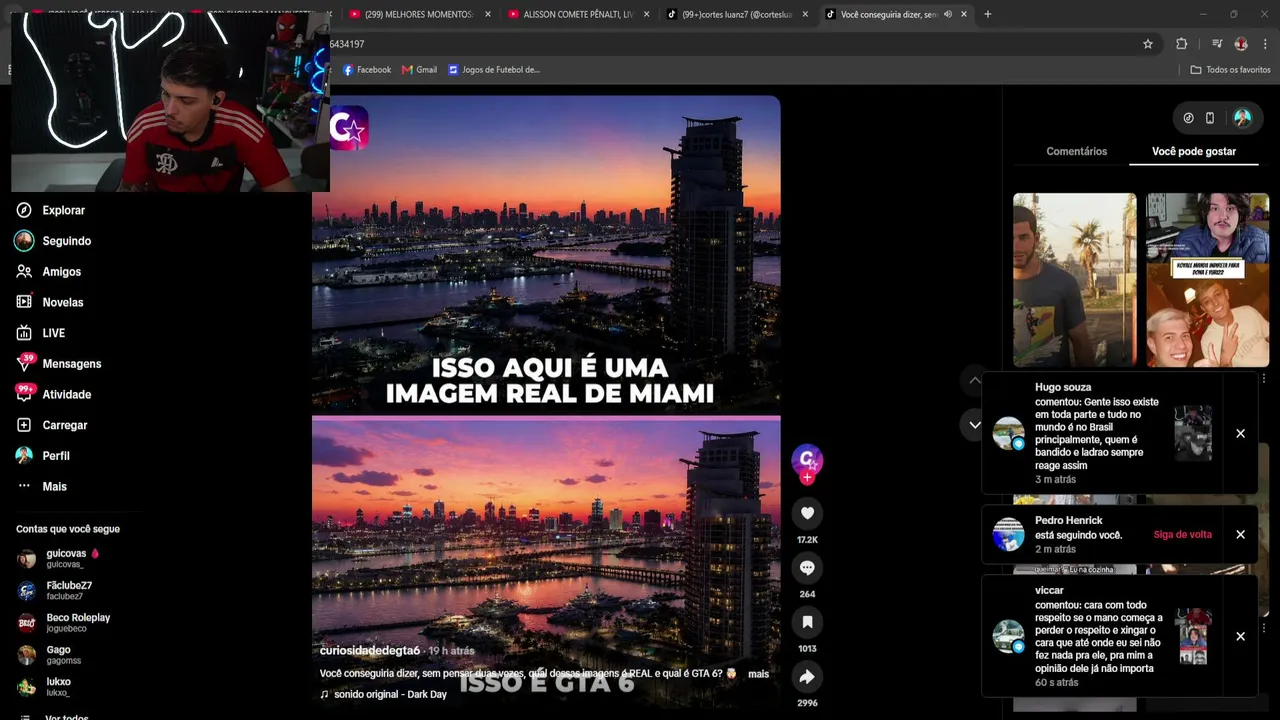The width and height of the screenshot is (1280, 720).
Task: Open the 'ROYALE MANDA INDIRETA' recommended video thumbnail
Action: pos(1208,280)
